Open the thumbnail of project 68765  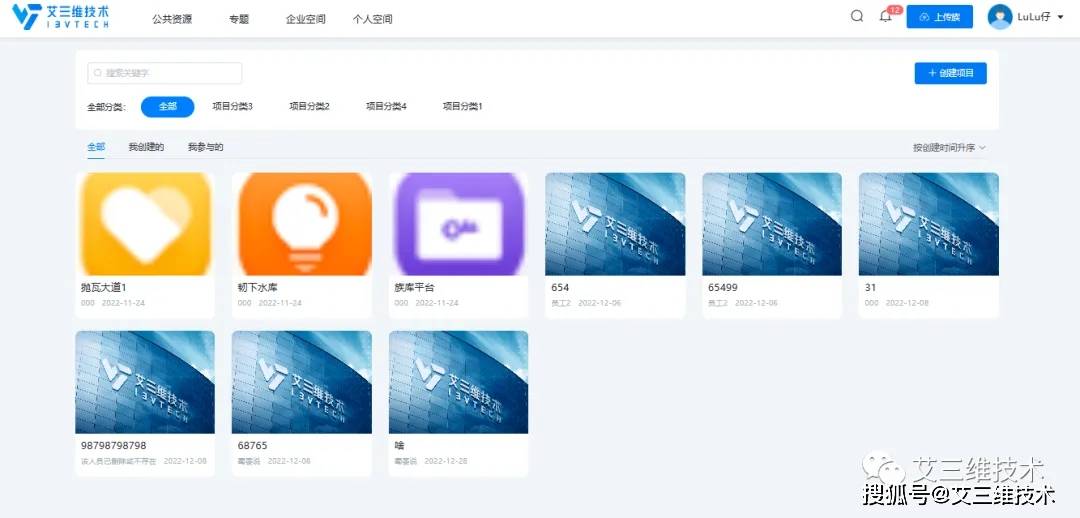302,382
